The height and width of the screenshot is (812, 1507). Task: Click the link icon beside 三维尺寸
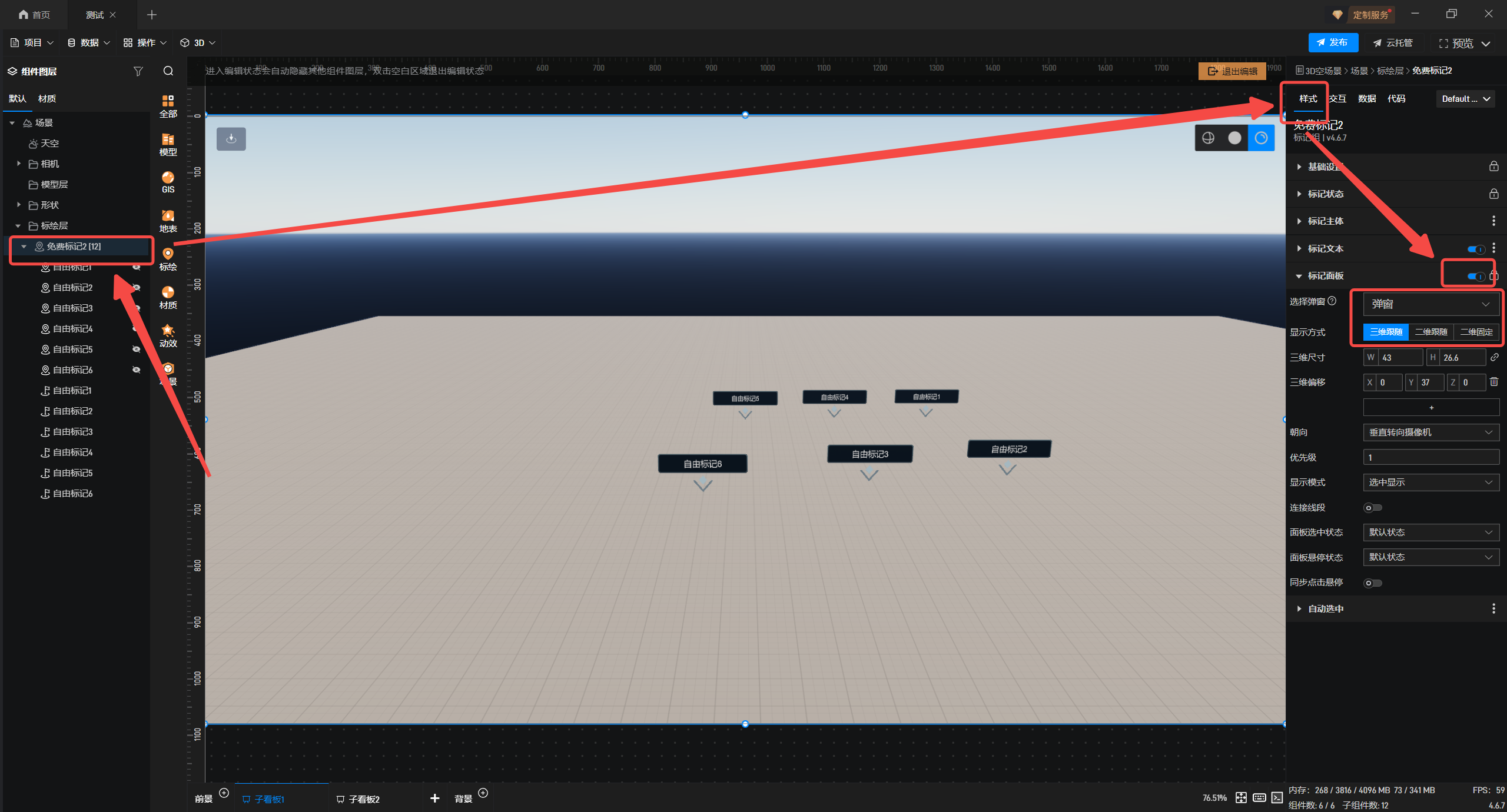[1494, 357]
